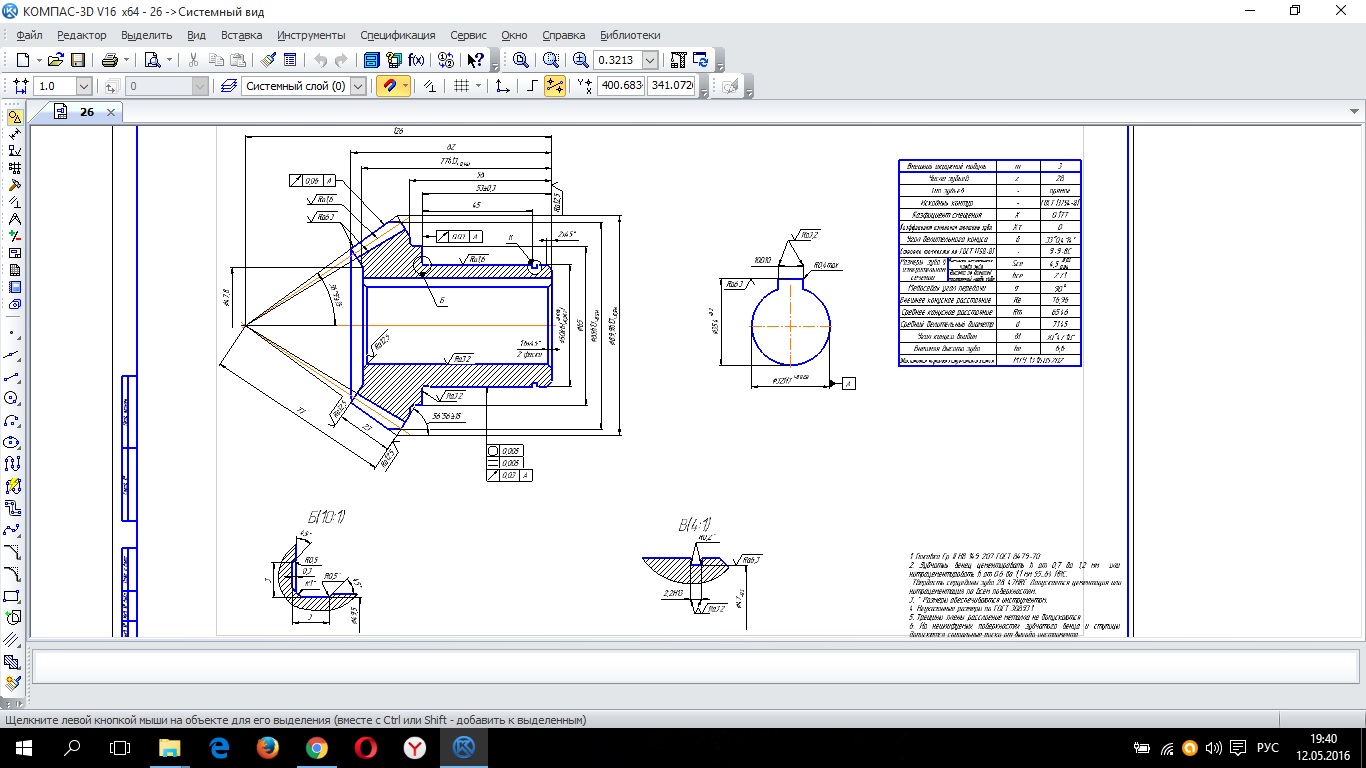Open the local coordinate system tool
Image resolution: width=1366 pixels, height=768 pixels.
pos(503,86)
